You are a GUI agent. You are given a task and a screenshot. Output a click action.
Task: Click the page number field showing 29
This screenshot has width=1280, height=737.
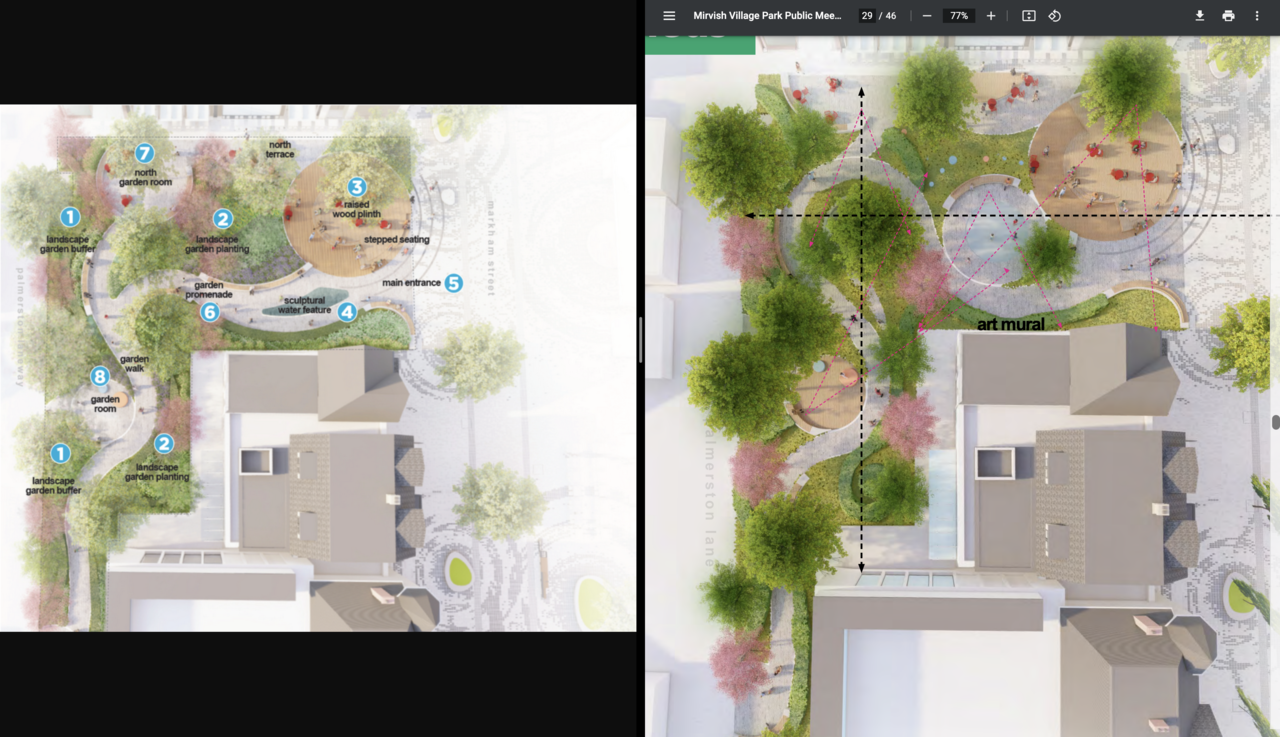(x=866, y=16)
